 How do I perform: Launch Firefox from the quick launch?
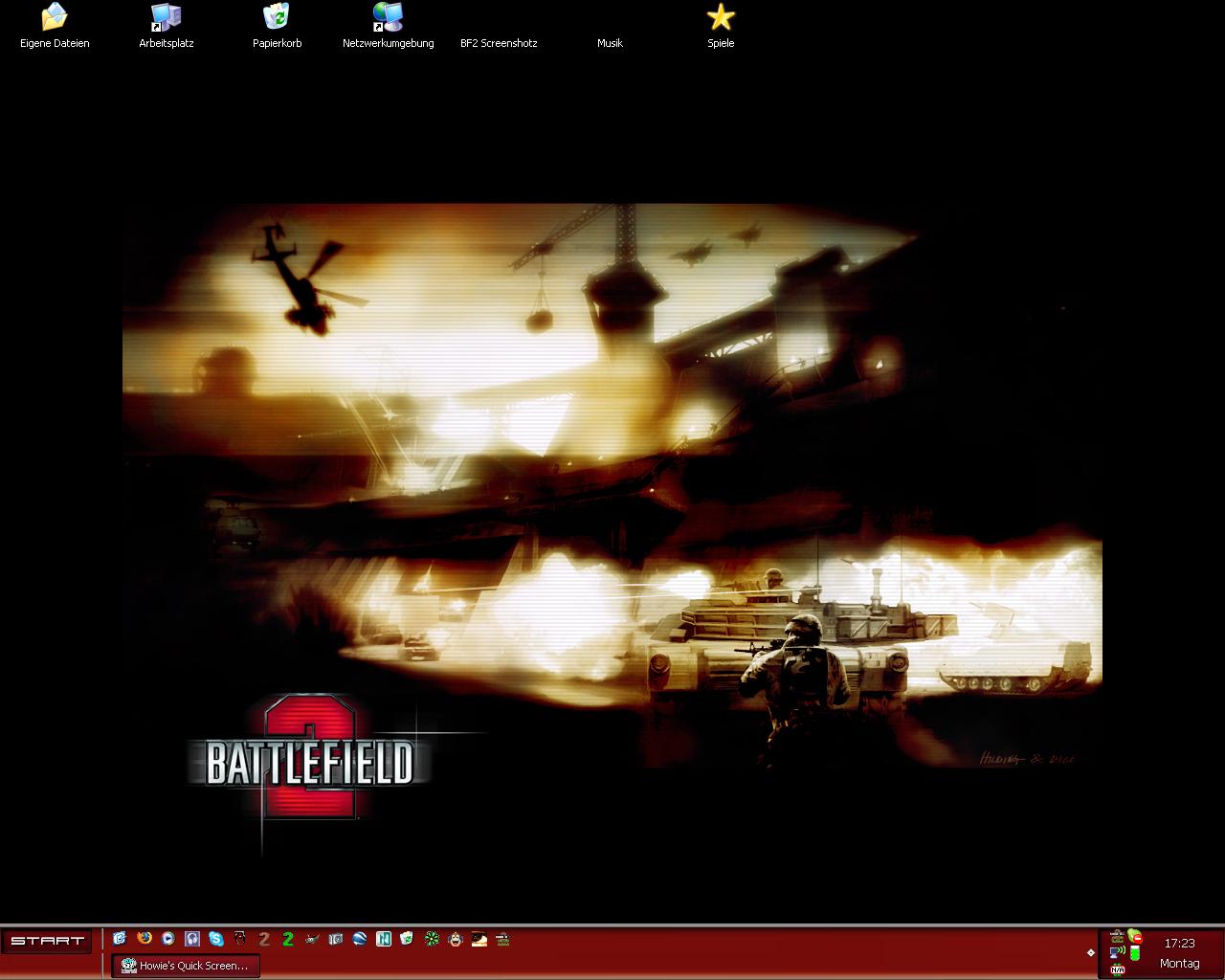coord(145,939)
